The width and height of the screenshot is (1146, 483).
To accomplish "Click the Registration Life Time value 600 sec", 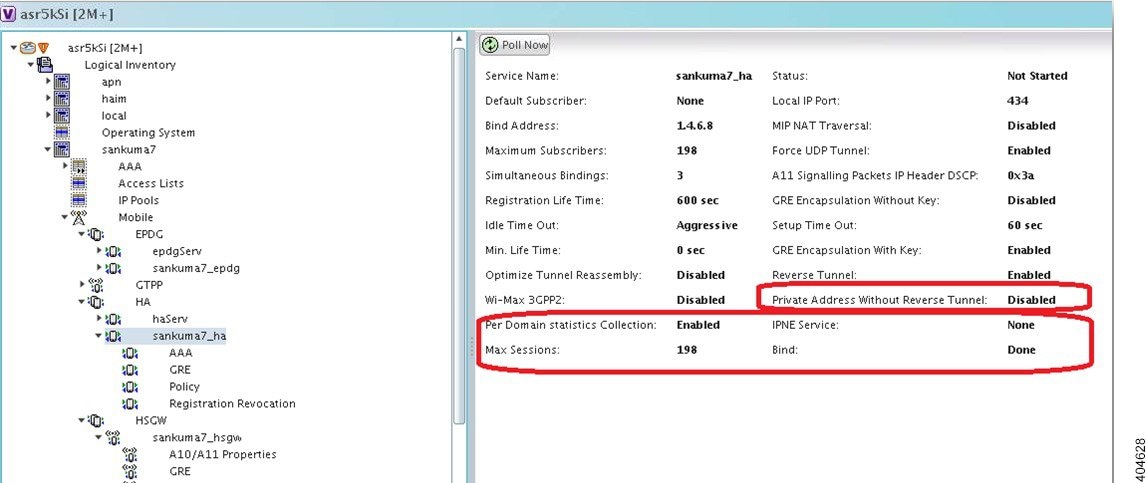I will (x=697, y=200).
